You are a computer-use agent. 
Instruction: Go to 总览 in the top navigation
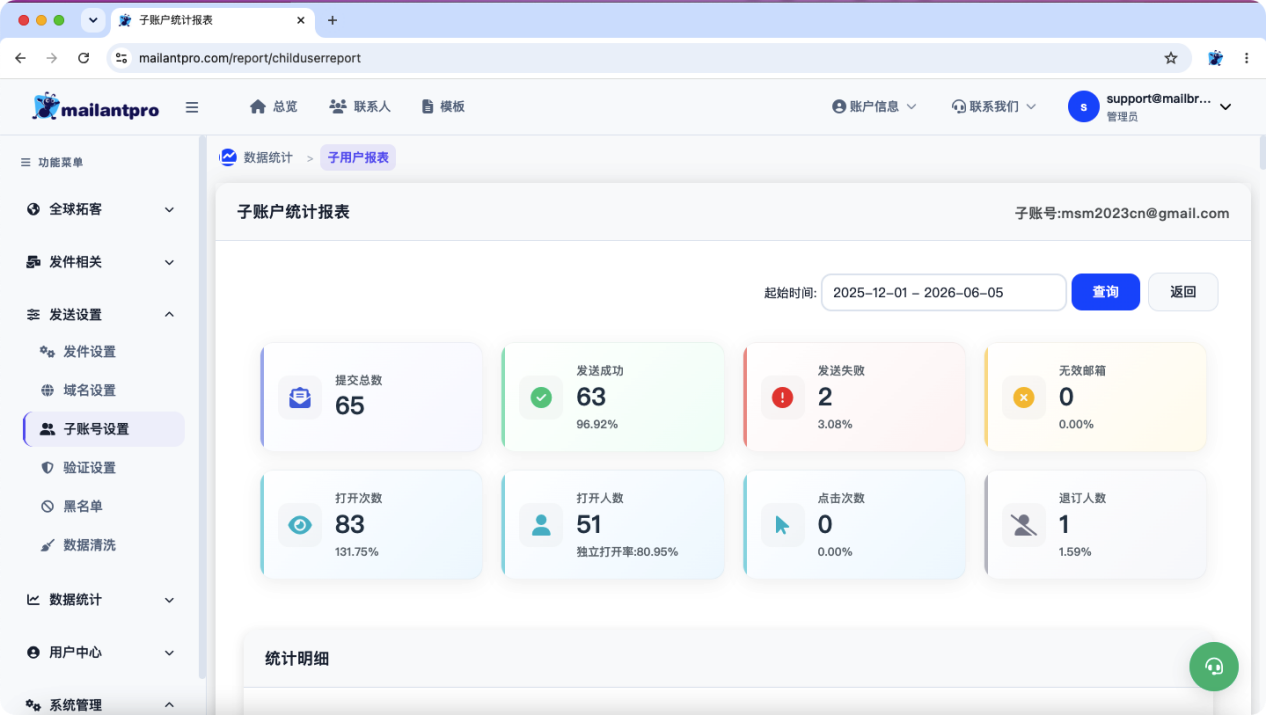click(x=273, y=106)
